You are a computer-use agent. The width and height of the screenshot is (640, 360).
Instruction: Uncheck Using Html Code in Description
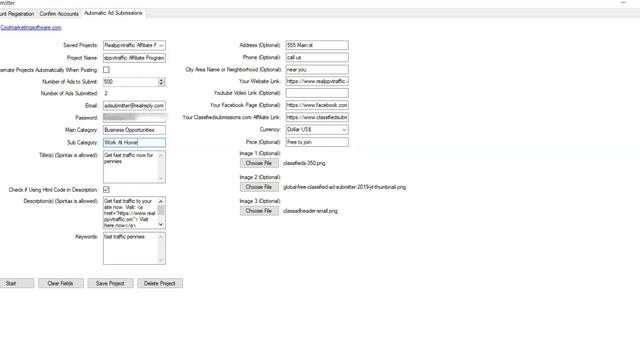107,189
